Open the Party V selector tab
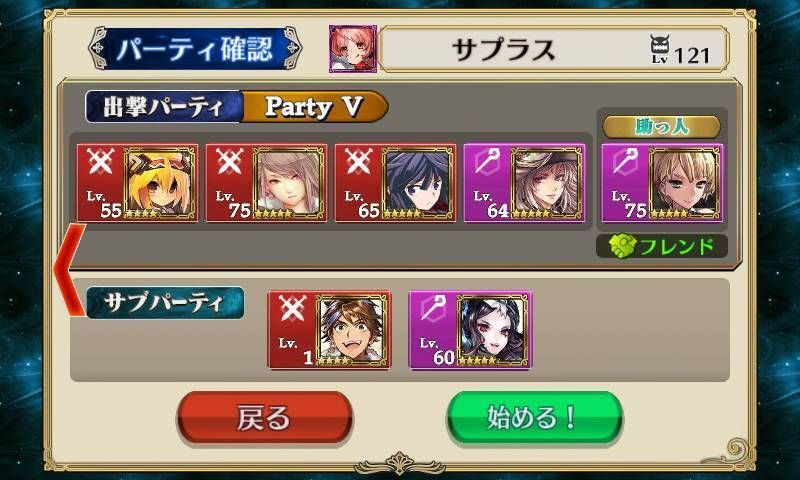800x480 pixels. [314, 107]
